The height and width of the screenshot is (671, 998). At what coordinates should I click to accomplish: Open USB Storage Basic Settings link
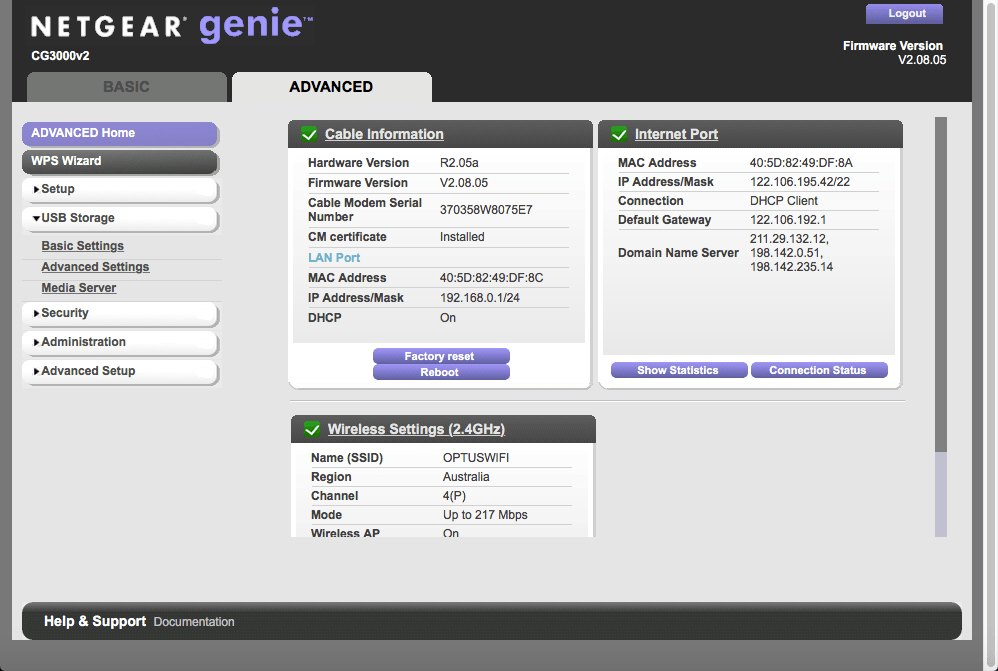pos(83,246)
